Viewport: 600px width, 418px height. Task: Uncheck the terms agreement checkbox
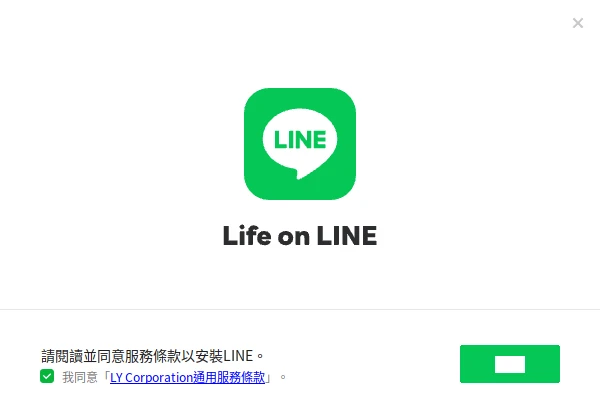(x=47, y=376)
